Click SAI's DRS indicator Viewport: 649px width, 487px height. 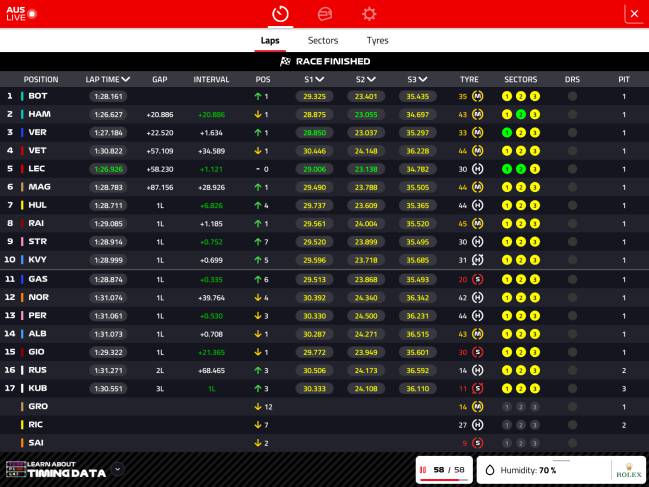[572, 443]
